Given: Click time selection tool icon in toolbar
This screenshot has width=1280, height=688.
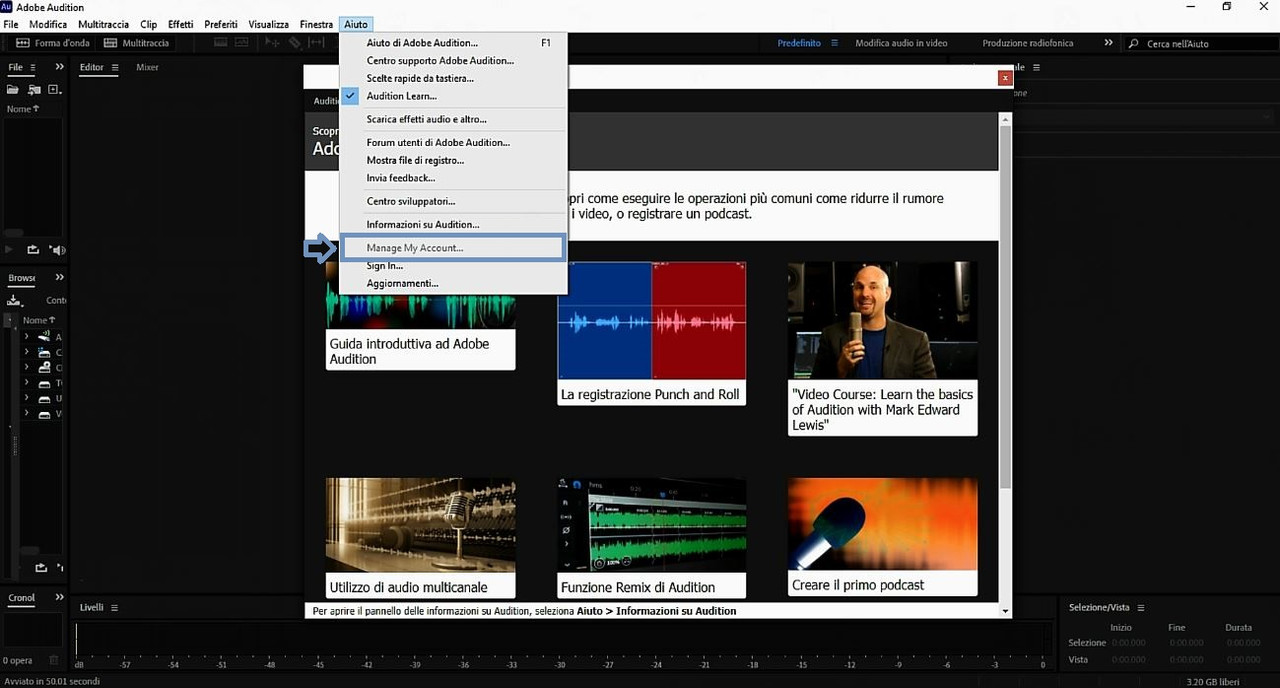Looking at the screenshot, I should point(315,43).
